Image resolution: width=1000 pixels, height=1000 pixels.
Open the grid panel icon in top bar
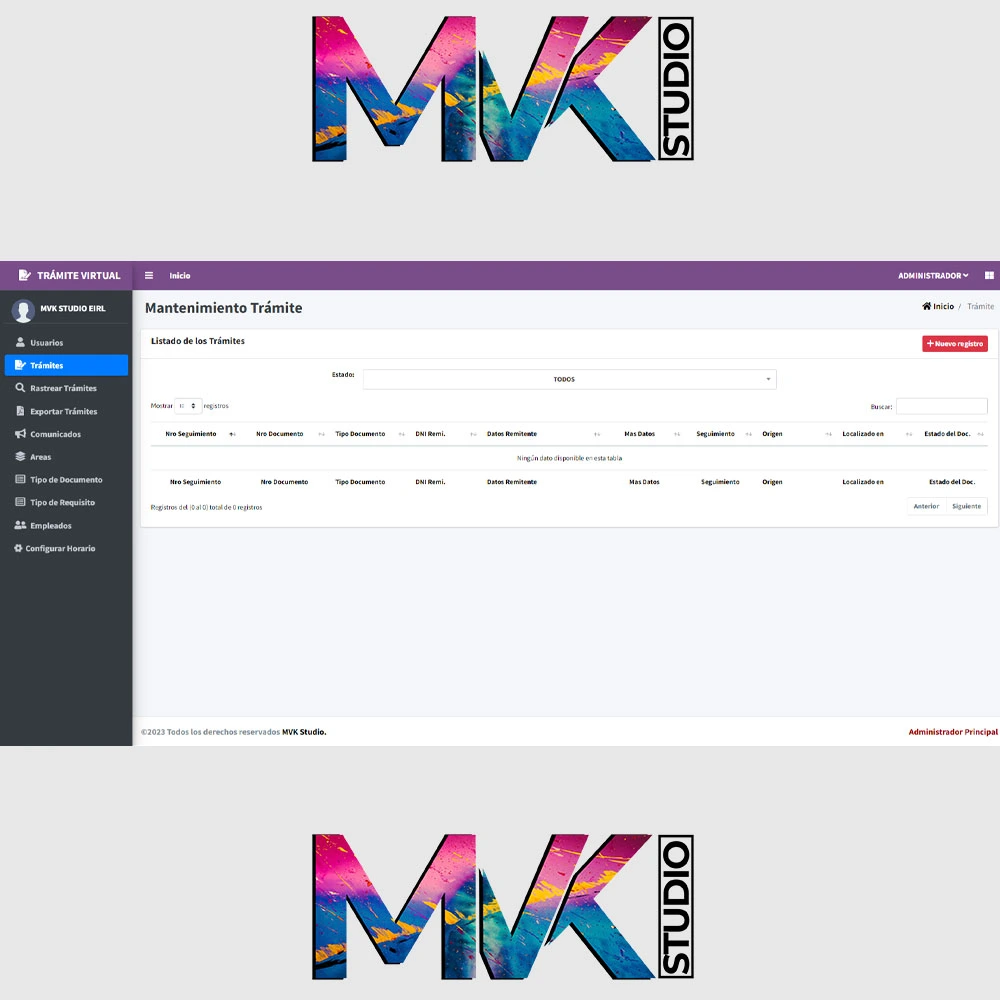pos(989,276)
